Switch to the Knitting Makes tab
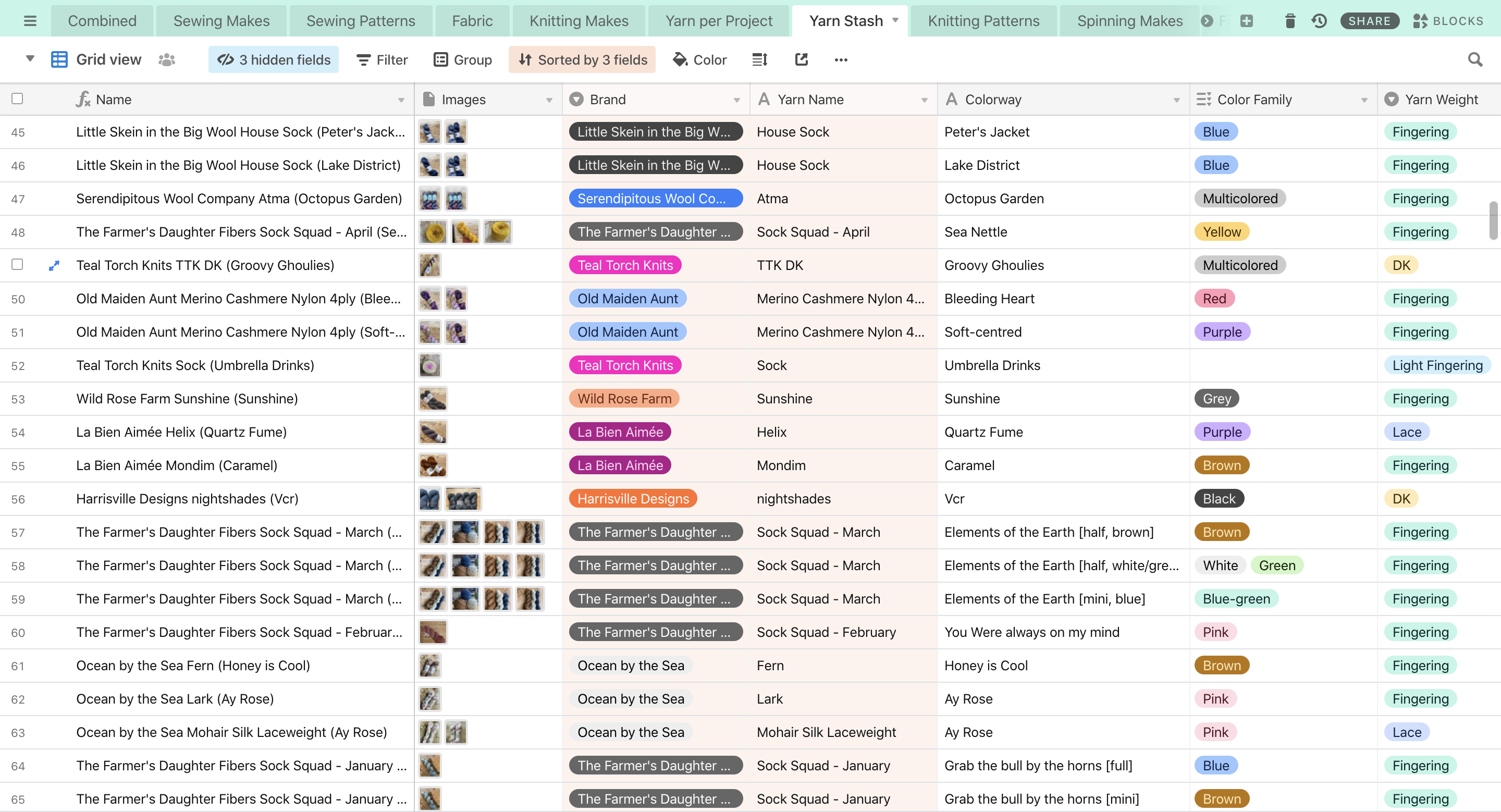This screenshot has height=812, width=1501. click(x=579, y=21)
